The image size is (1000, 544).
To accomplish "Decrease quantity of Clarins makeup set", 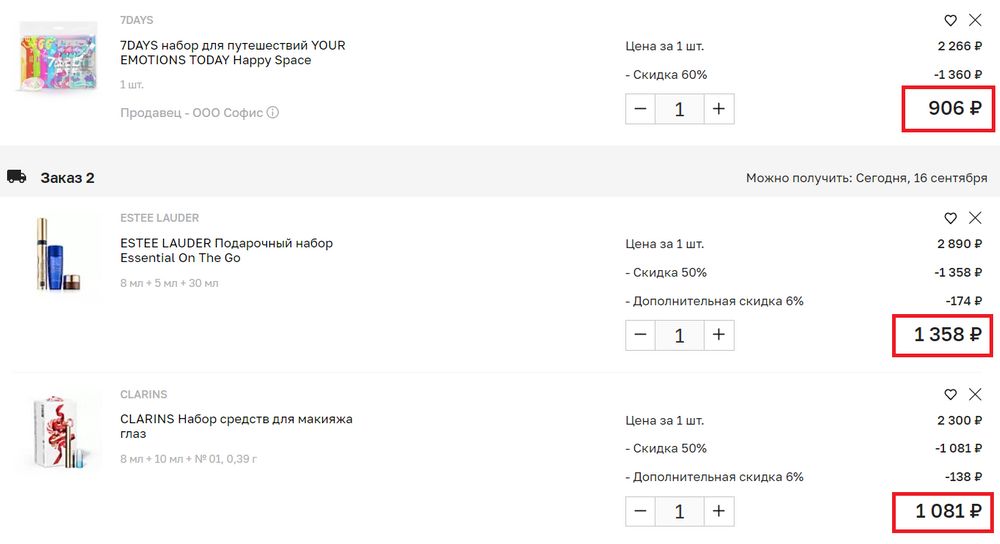I will 641,511.
